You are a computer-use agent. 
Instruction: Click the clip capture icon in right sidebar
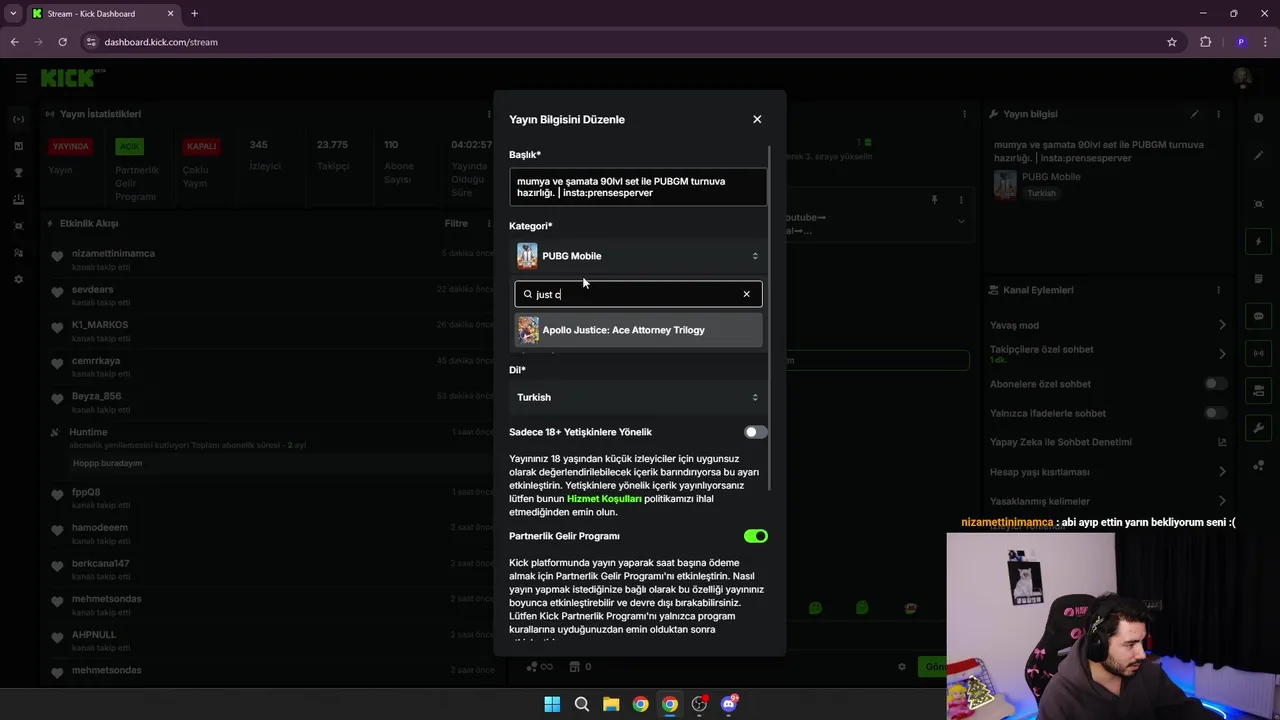point(1258,204)
